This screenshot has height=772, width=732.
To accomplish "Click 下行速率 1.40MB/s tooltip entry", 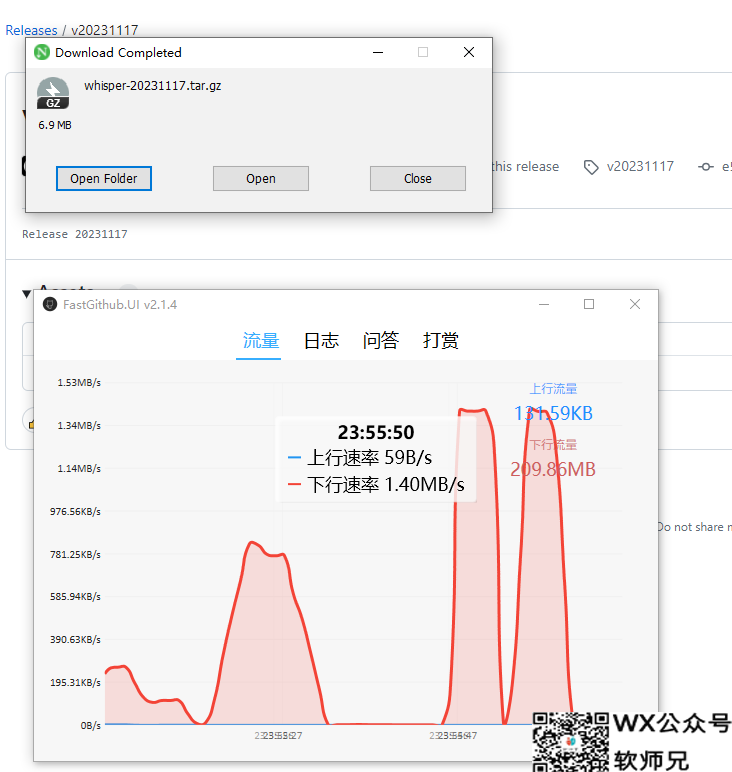I will (376, 484).
